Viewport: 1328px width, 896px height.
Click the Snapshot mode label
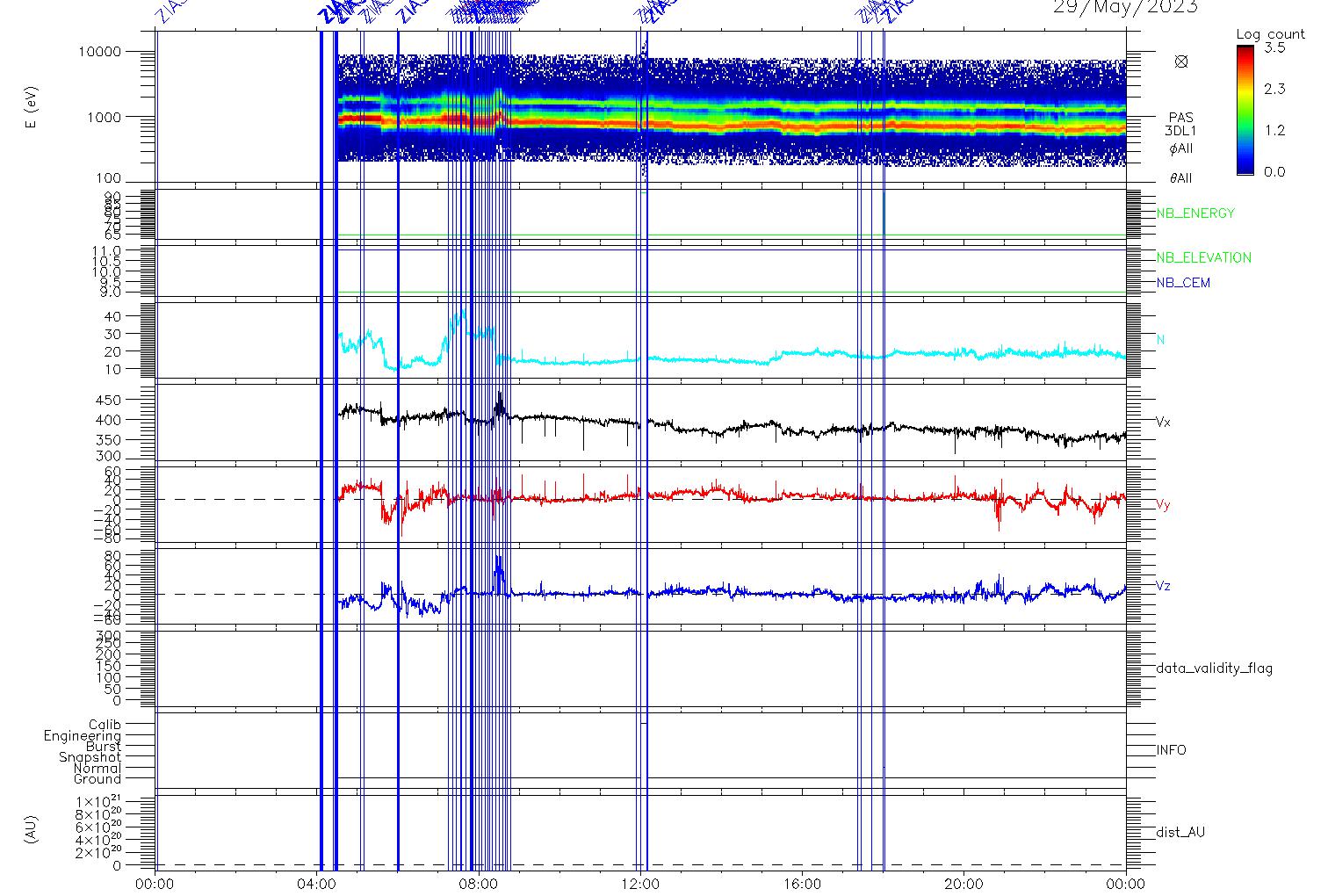pyautogui.click(x=90, y=757)
